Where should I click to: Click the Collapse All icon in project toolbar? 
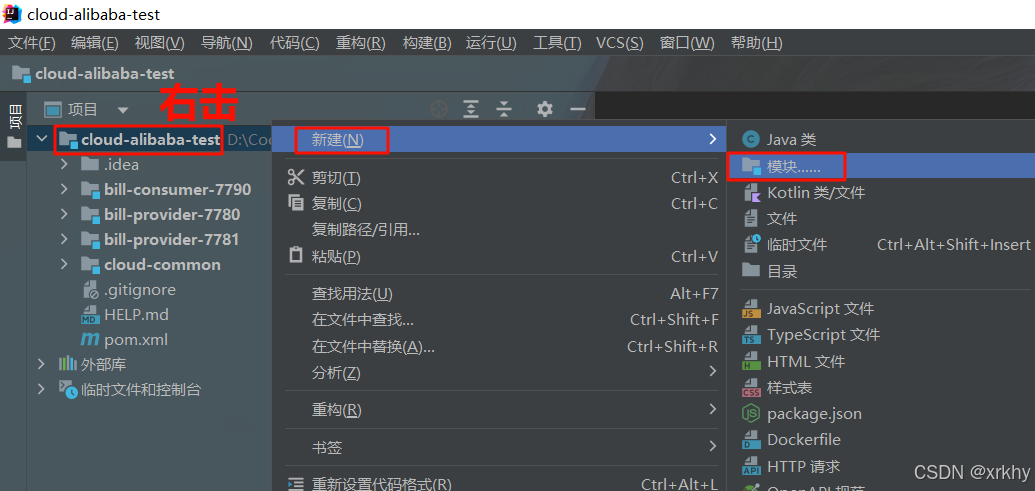click(504, 110)
